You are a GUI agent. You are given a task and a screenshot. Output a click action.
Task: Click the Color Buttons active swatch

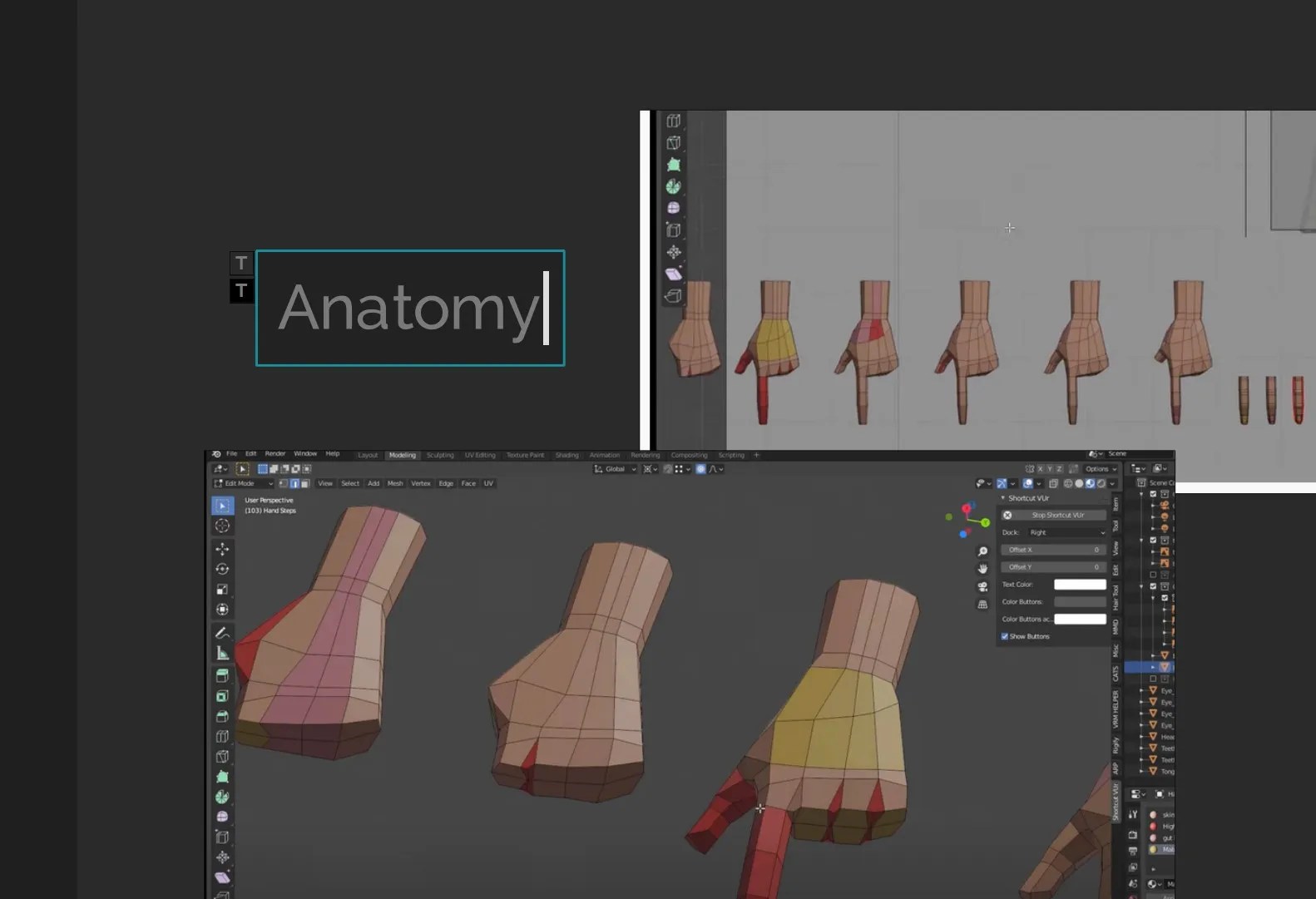[1080, 619]
